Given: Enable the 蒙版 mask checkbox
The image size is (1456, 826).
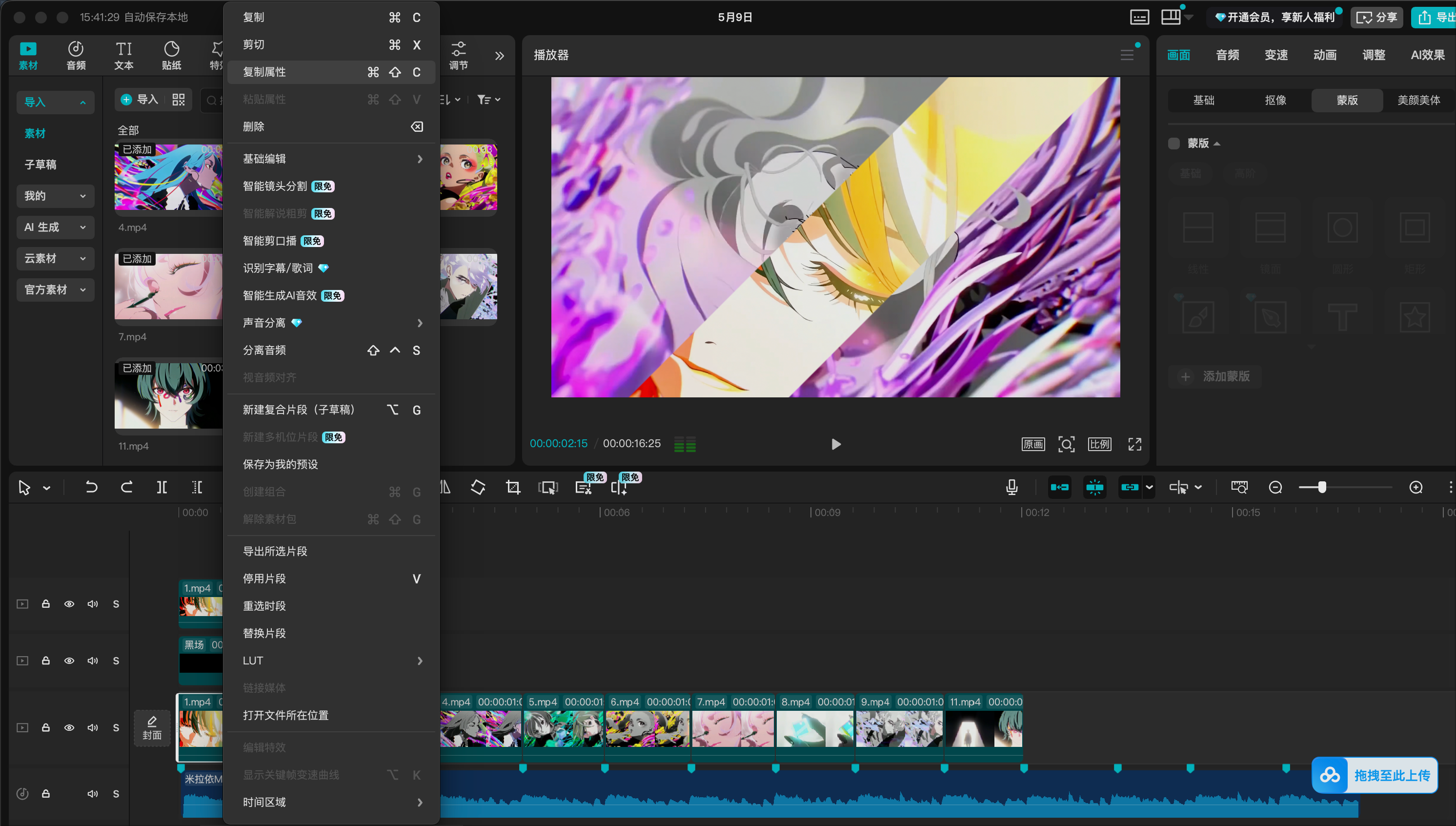Looking at the screenshot, I should (1173, 143).
